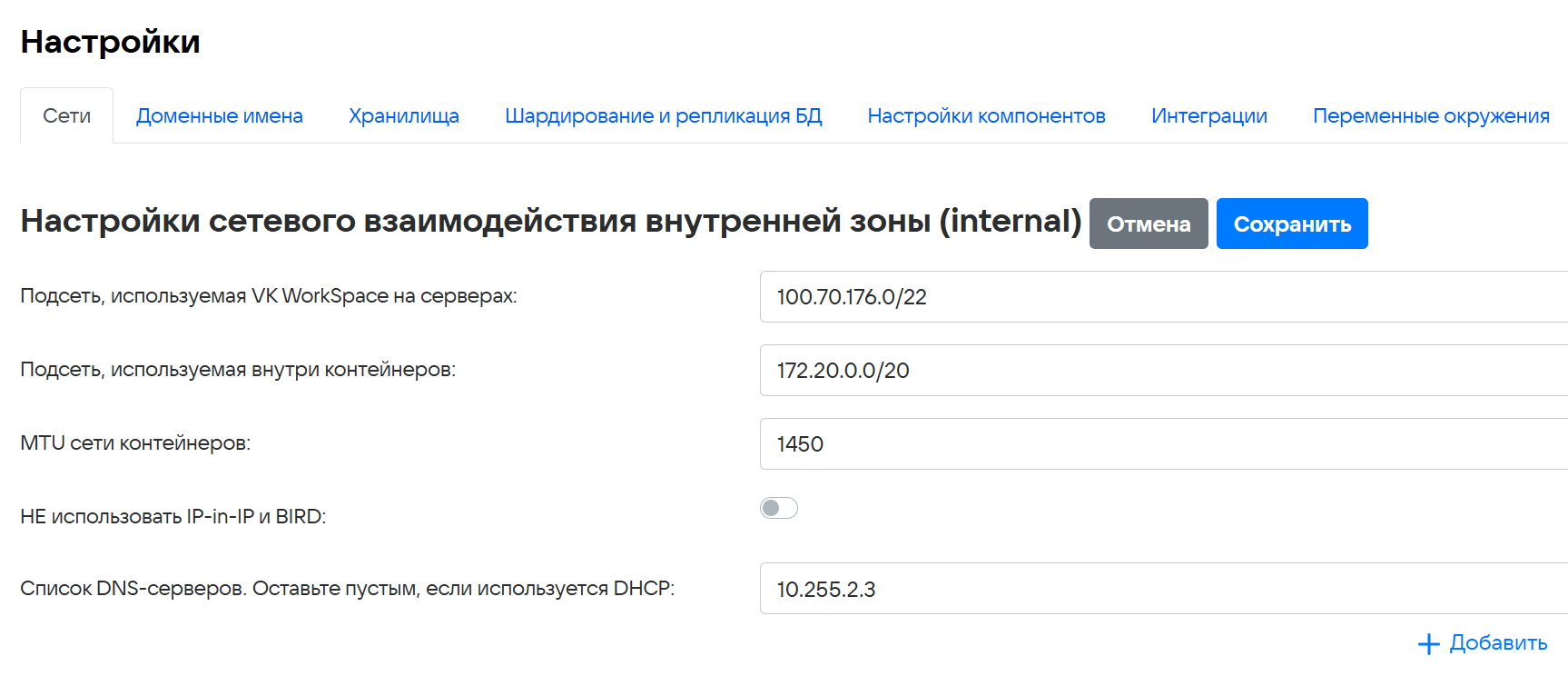
Task: Click the plus icon beside Добавить
Action: pos(1428,644)
